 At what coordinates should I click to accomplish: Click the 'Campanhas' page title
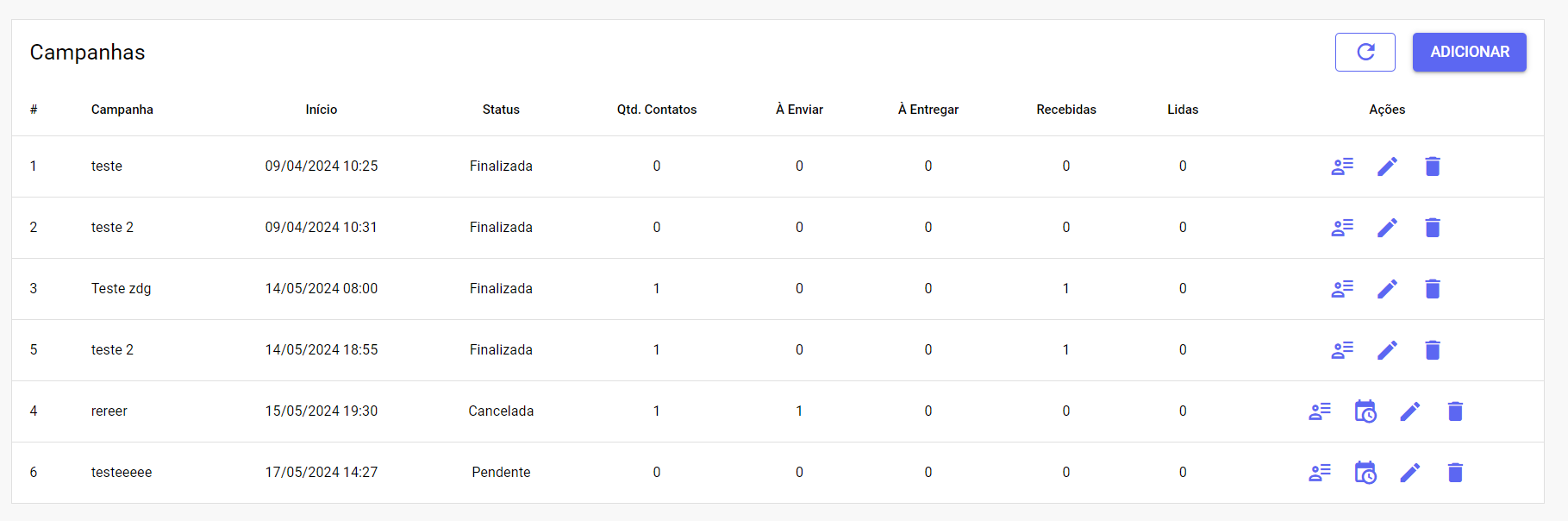(87, 53)
